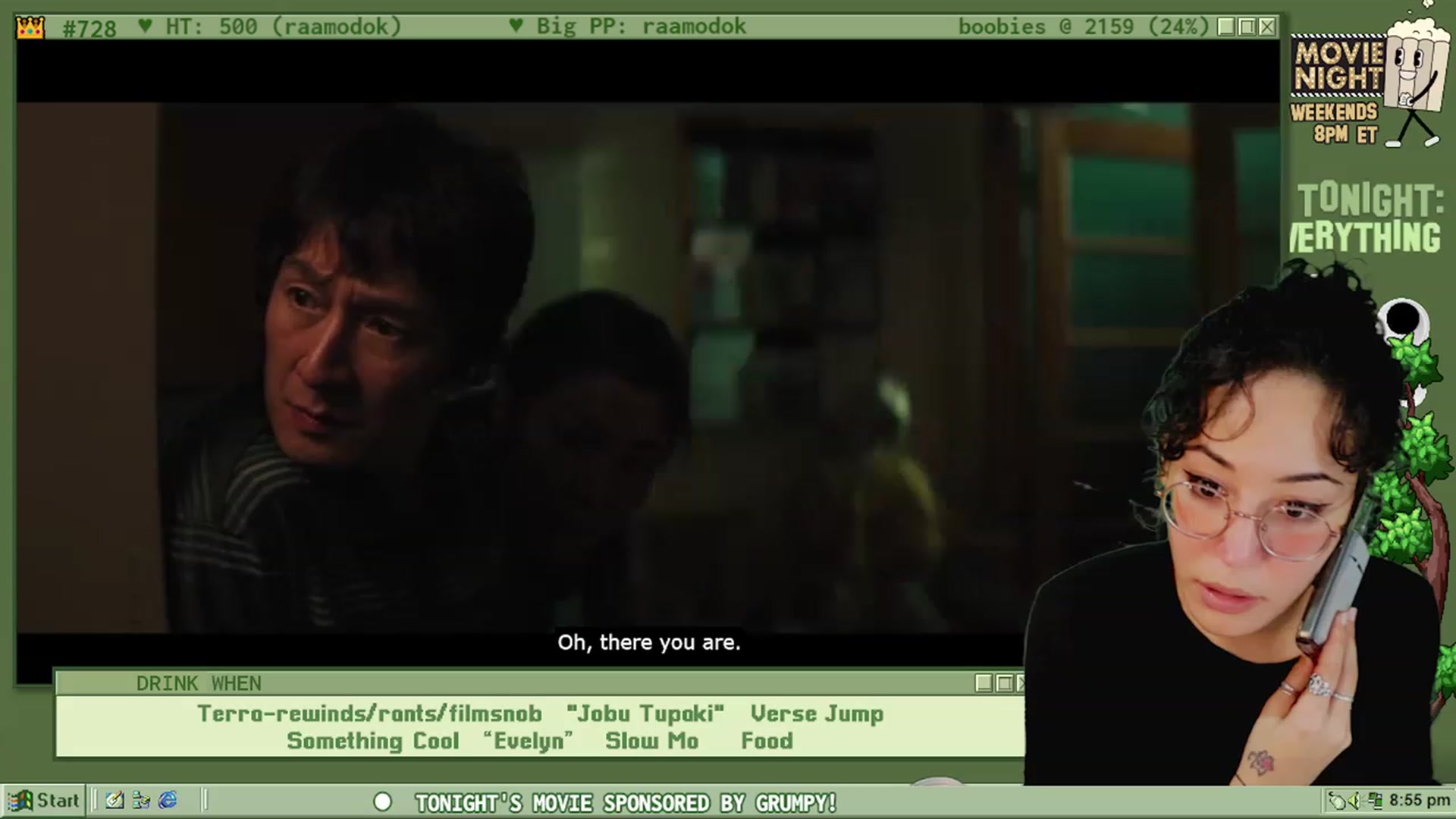The height and width of the screenshot is (819, 1456).
Task: Open the Start menu
Action: tap(43, 800)
